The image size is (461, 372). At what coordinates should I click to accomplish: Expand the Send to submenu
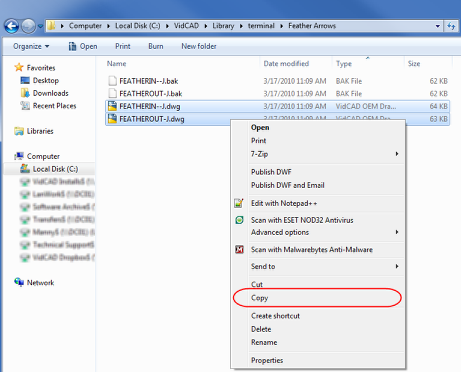pyautogui.click(x=318, y=266)
